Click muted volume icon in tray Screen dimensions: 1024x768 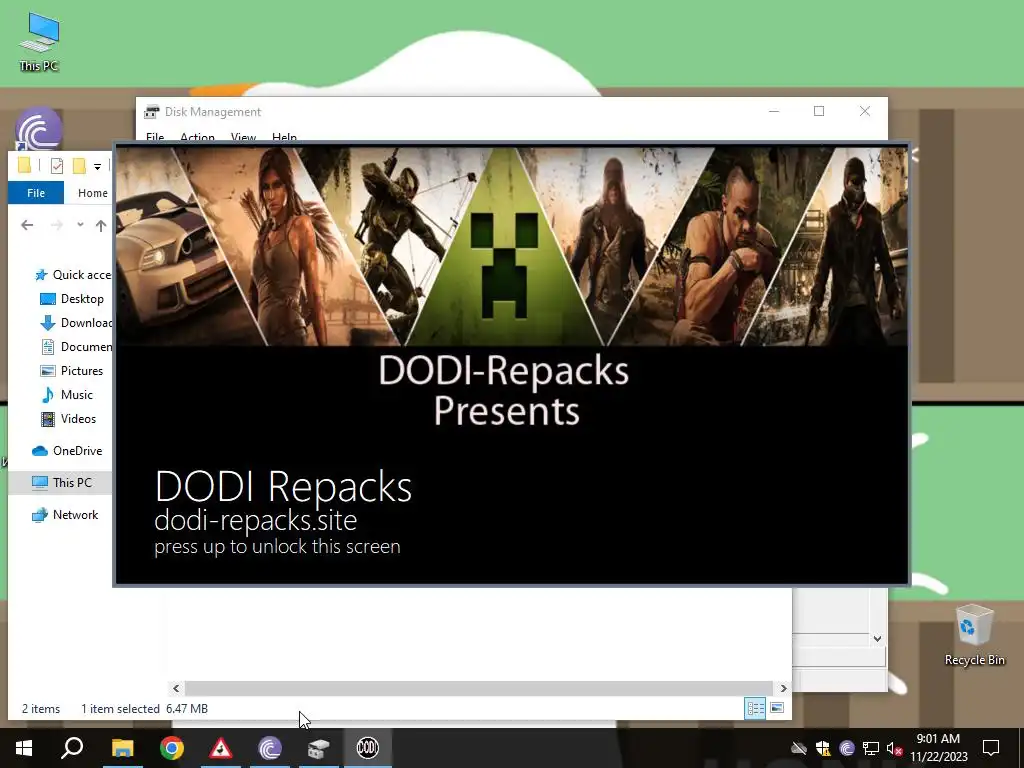coord(894,748)
